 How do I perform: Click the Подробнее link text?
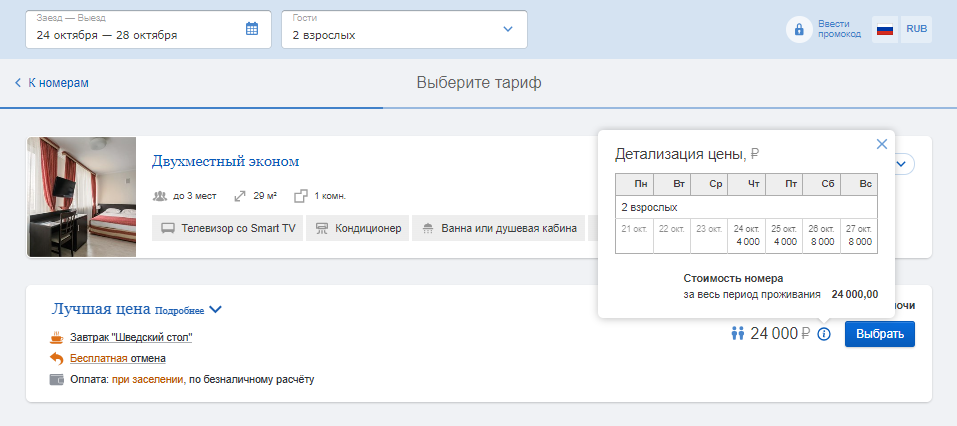[179, 311]
